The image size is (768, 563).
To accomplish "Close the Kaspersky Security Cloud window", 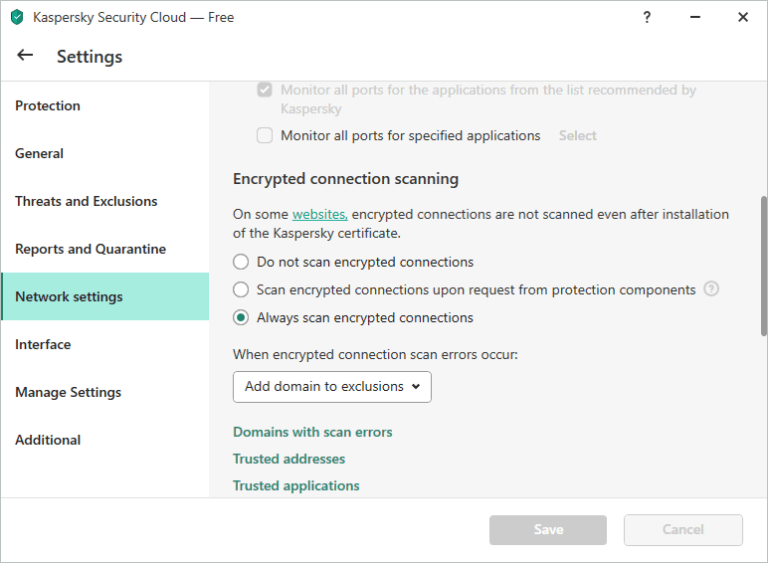I will [743, 17].
